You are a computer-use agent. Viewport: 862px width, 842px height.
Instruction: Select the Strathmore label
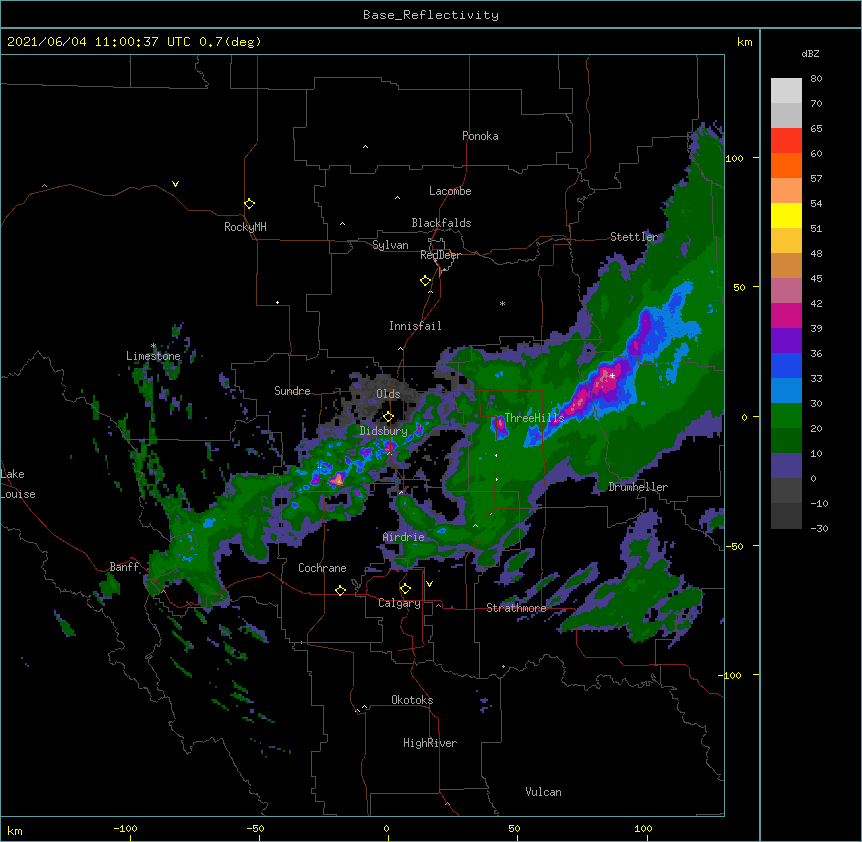(516, 607)
